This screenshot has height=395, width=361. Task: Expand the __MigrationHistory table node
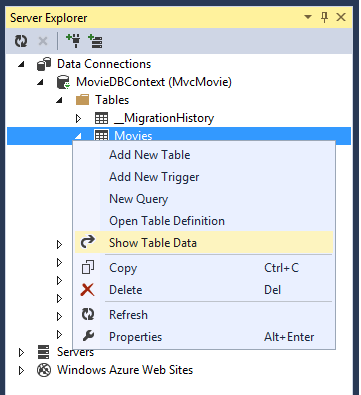coord(78,118)
